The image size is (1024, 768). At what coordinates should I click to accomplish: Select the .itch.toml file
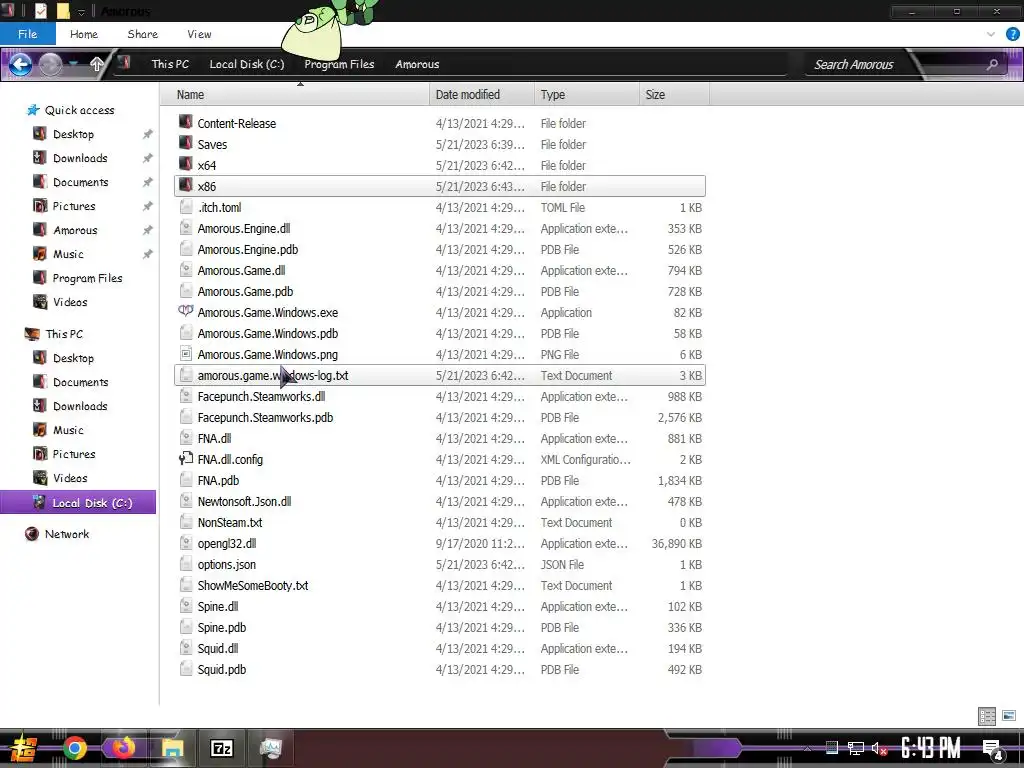[440, 207]
